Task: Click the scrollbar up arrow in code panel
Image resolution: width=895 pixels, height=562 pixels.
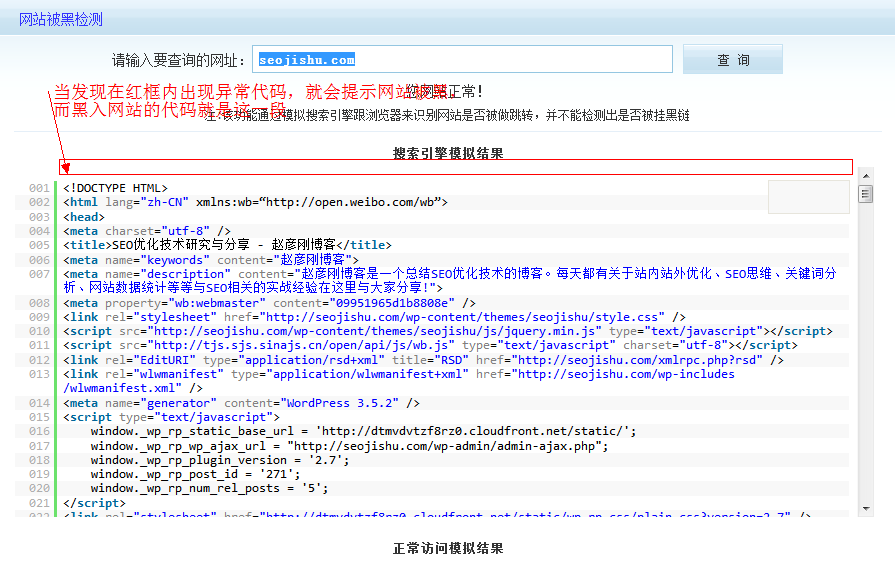Action: click(x=866, y=174)
